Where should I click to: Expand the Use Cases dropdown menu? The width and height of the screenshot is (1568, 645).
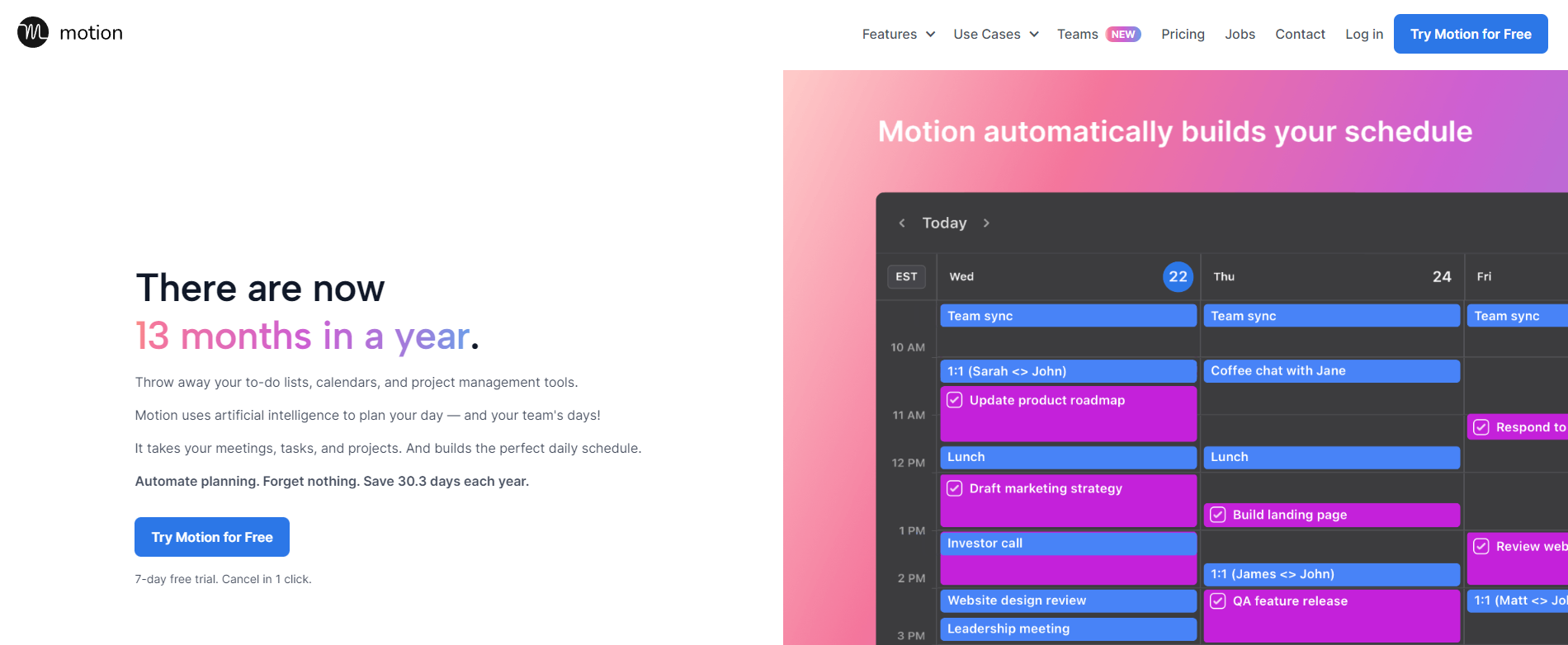pyautogui.click(x=996, y=34)
